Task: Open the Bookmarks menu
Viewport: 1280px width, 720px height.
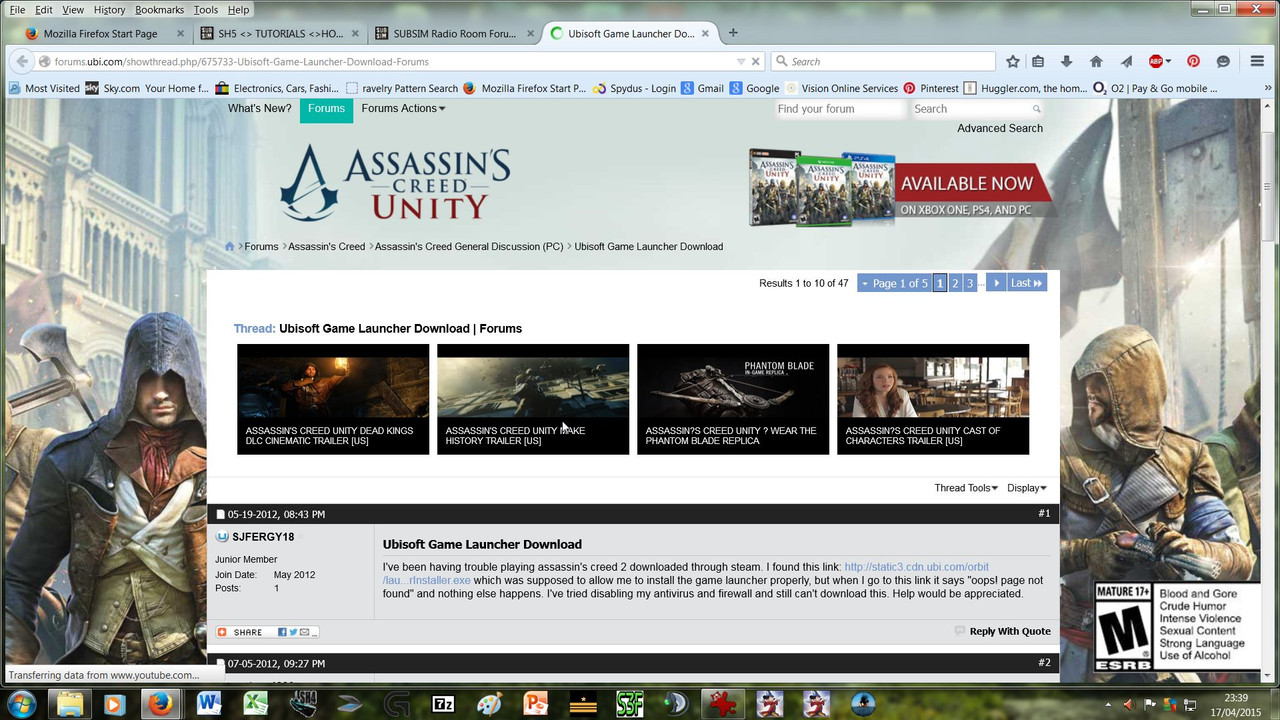Action: coord(160,9)
